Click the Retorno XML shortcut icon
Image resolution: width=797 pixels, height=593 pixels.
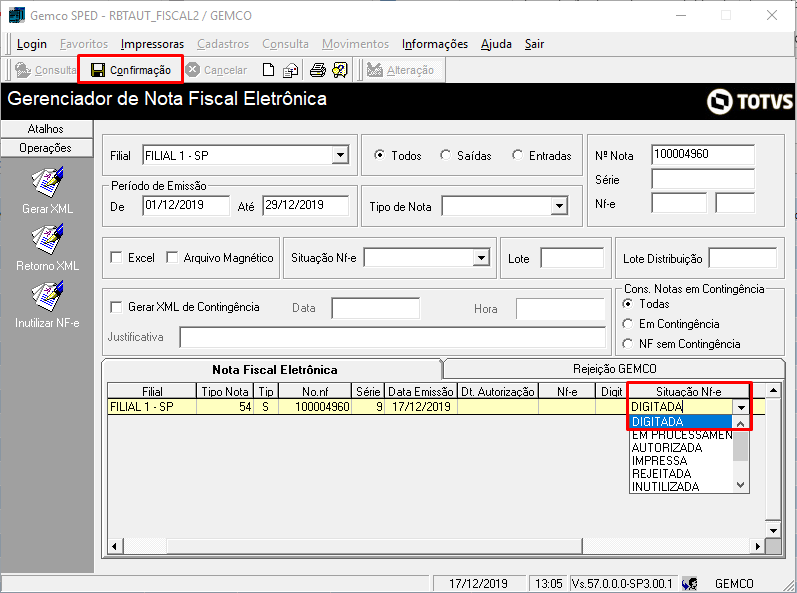[47, 239]
